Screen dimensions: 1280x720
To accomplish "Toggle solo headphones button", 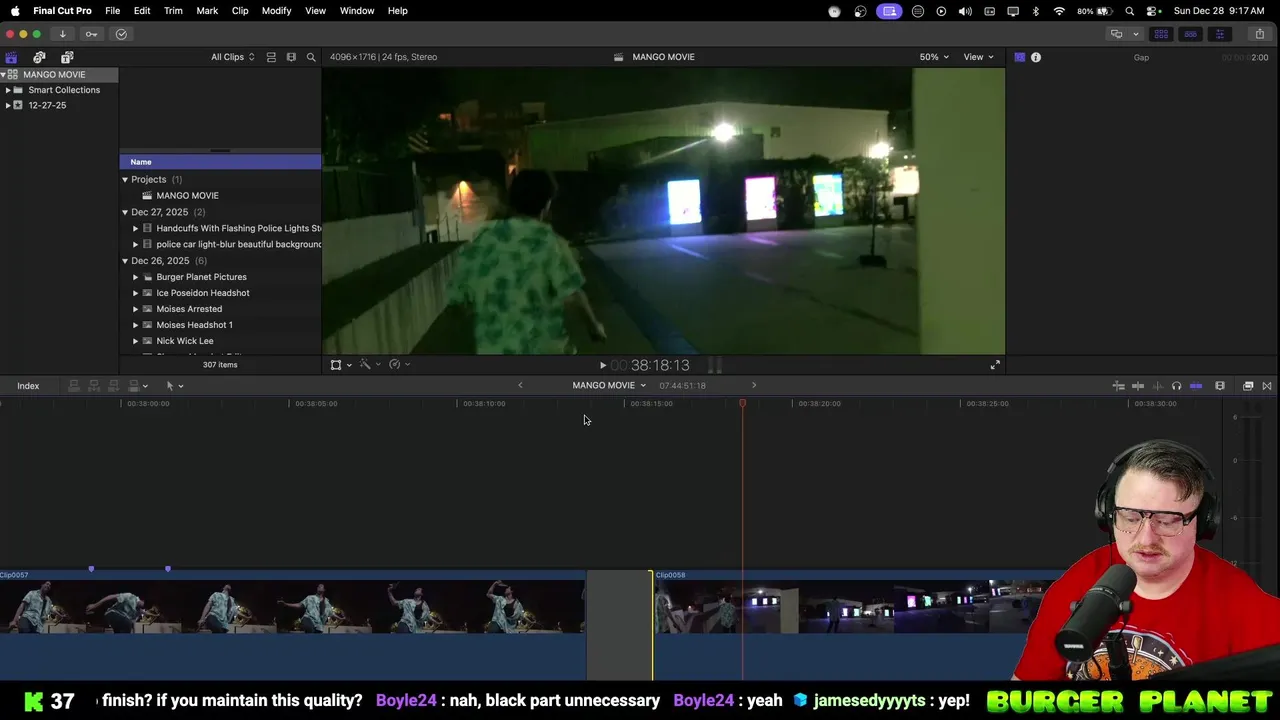I will (x=1176, y=386).
